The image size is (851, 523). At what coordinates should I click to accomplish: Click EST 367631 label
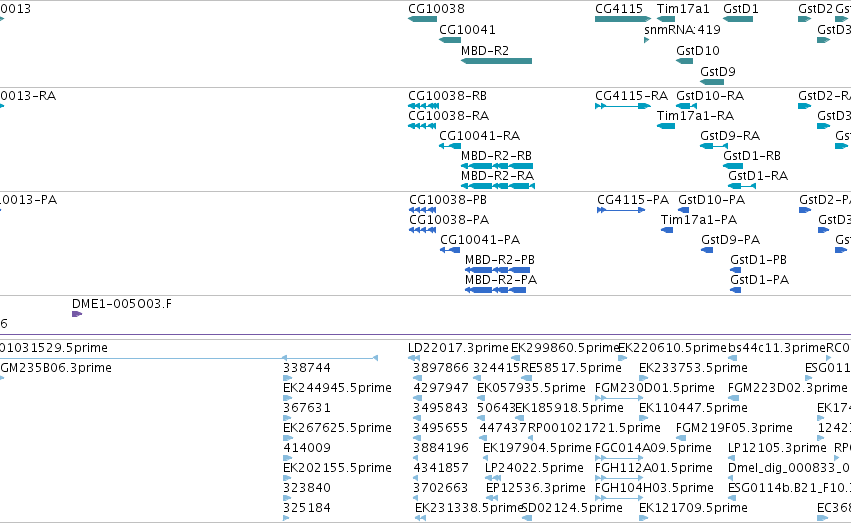click(307, 409)
